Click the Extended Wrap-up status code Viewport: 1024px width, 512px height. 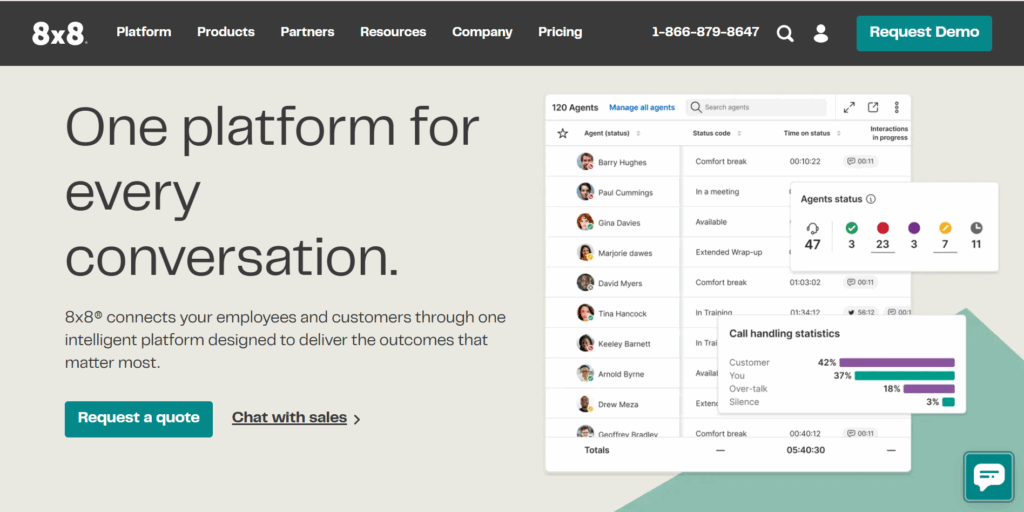tap(729, 252)
